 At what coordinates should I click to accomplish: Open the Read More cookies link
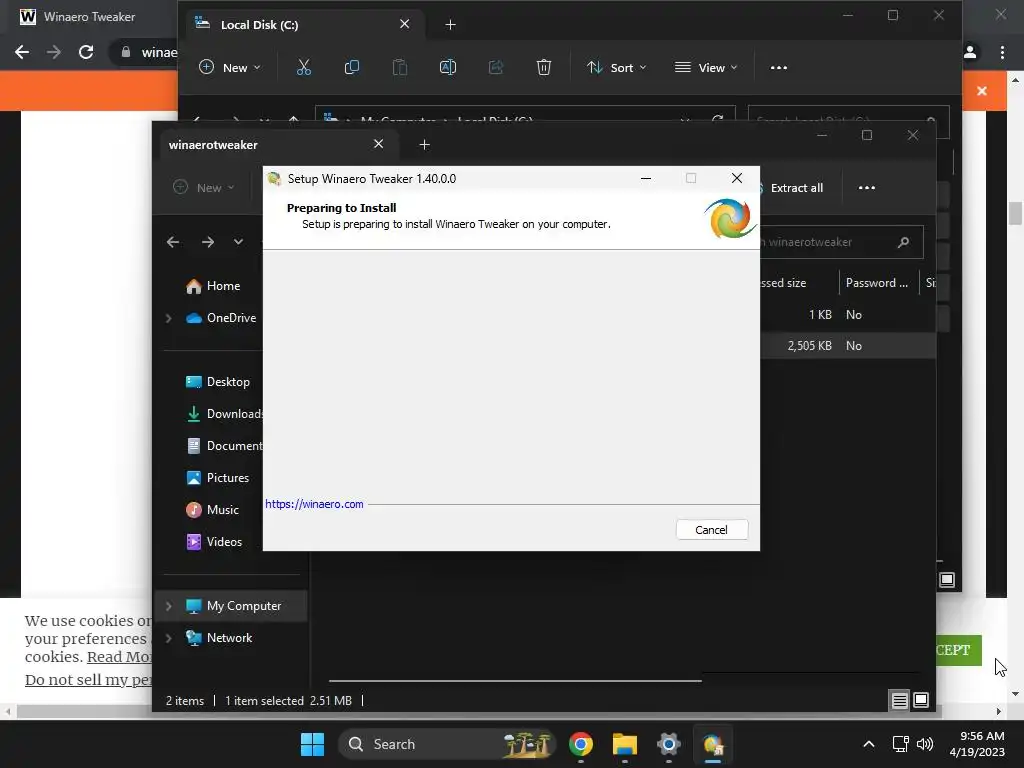point(120,656)
